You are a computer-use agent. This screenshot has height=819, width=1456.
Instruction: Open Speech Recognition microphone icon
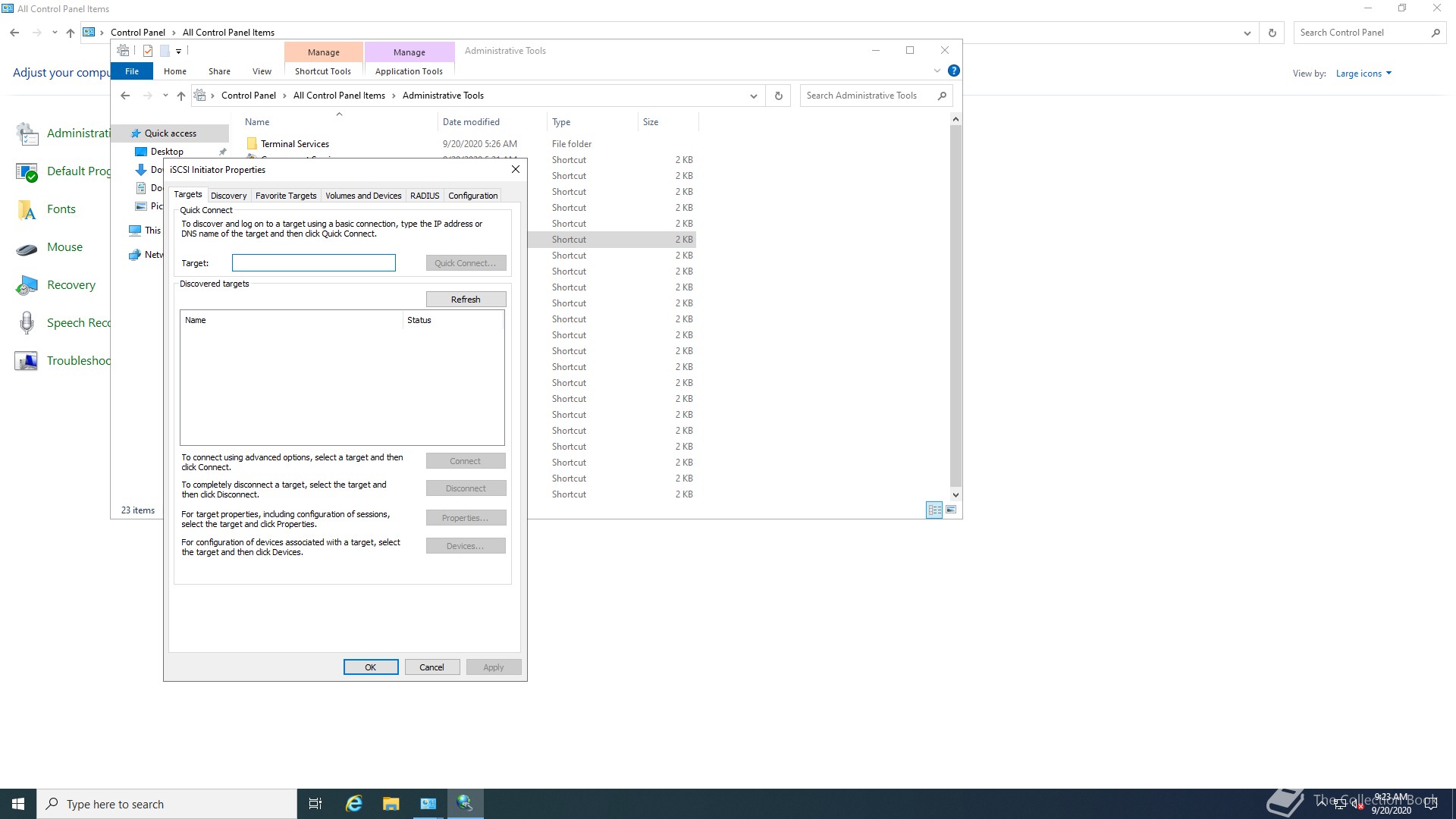(x=27, y=323)
